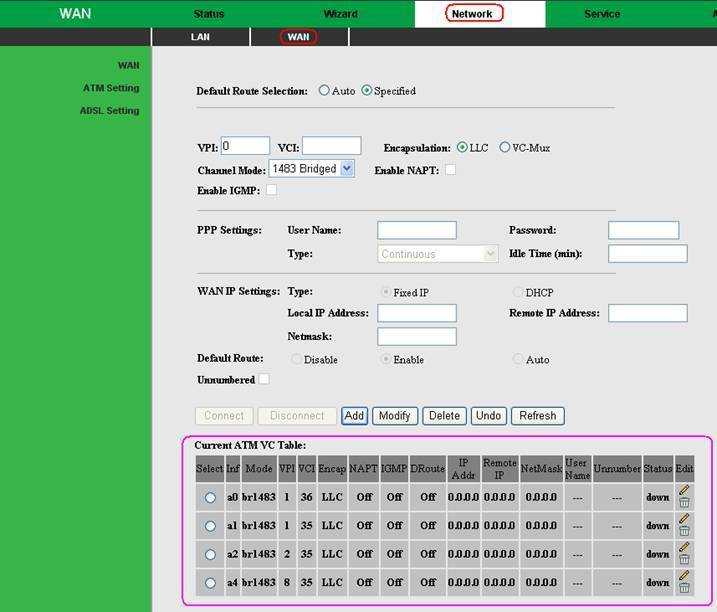The image size is (717, 612).
Task: Open ATM Setting in the sidebar
Action: (110, 88)
